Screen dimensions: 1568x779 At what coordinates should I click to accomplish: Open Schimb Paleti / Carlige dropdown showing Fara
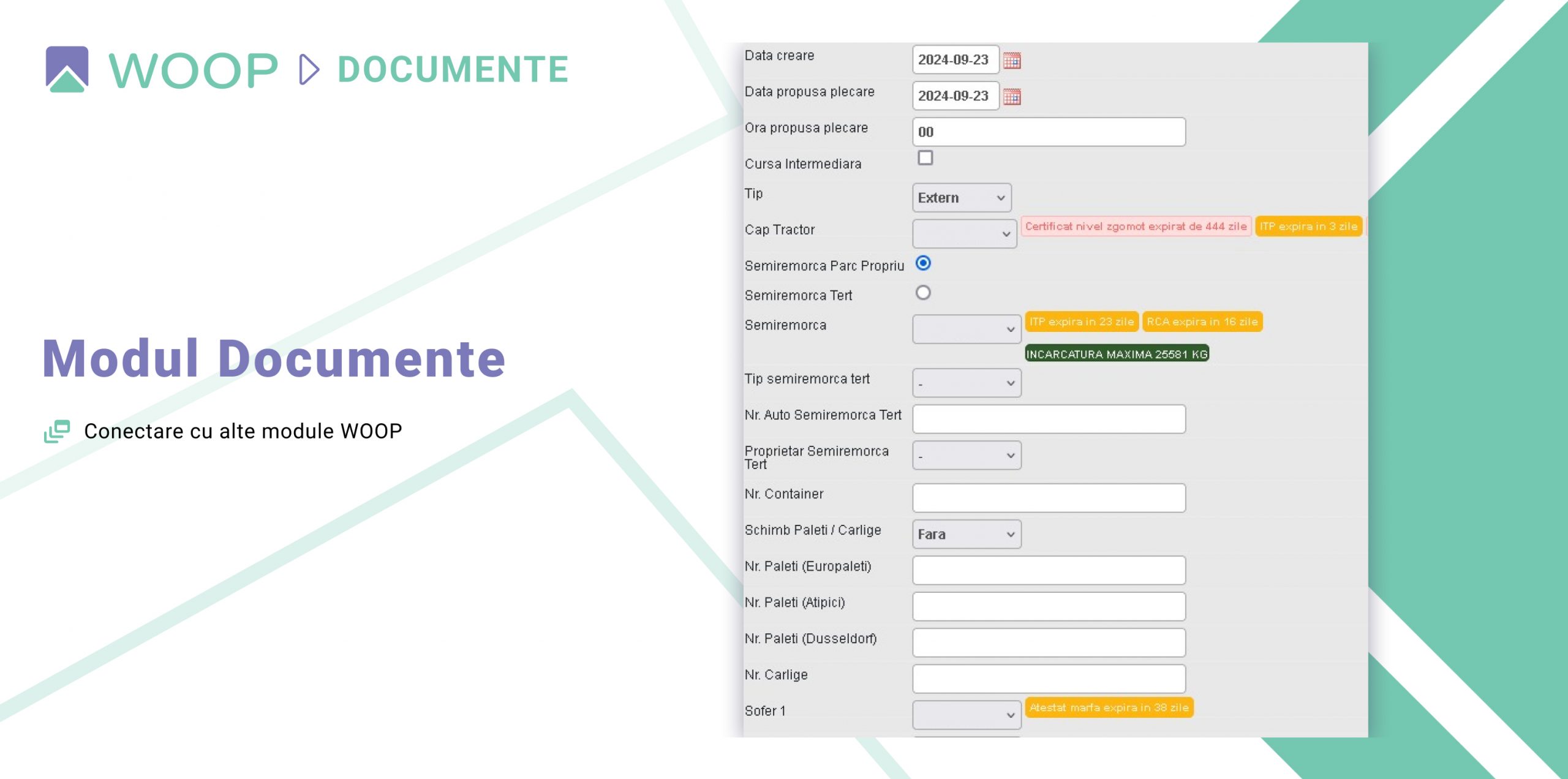tap(967, 534)
